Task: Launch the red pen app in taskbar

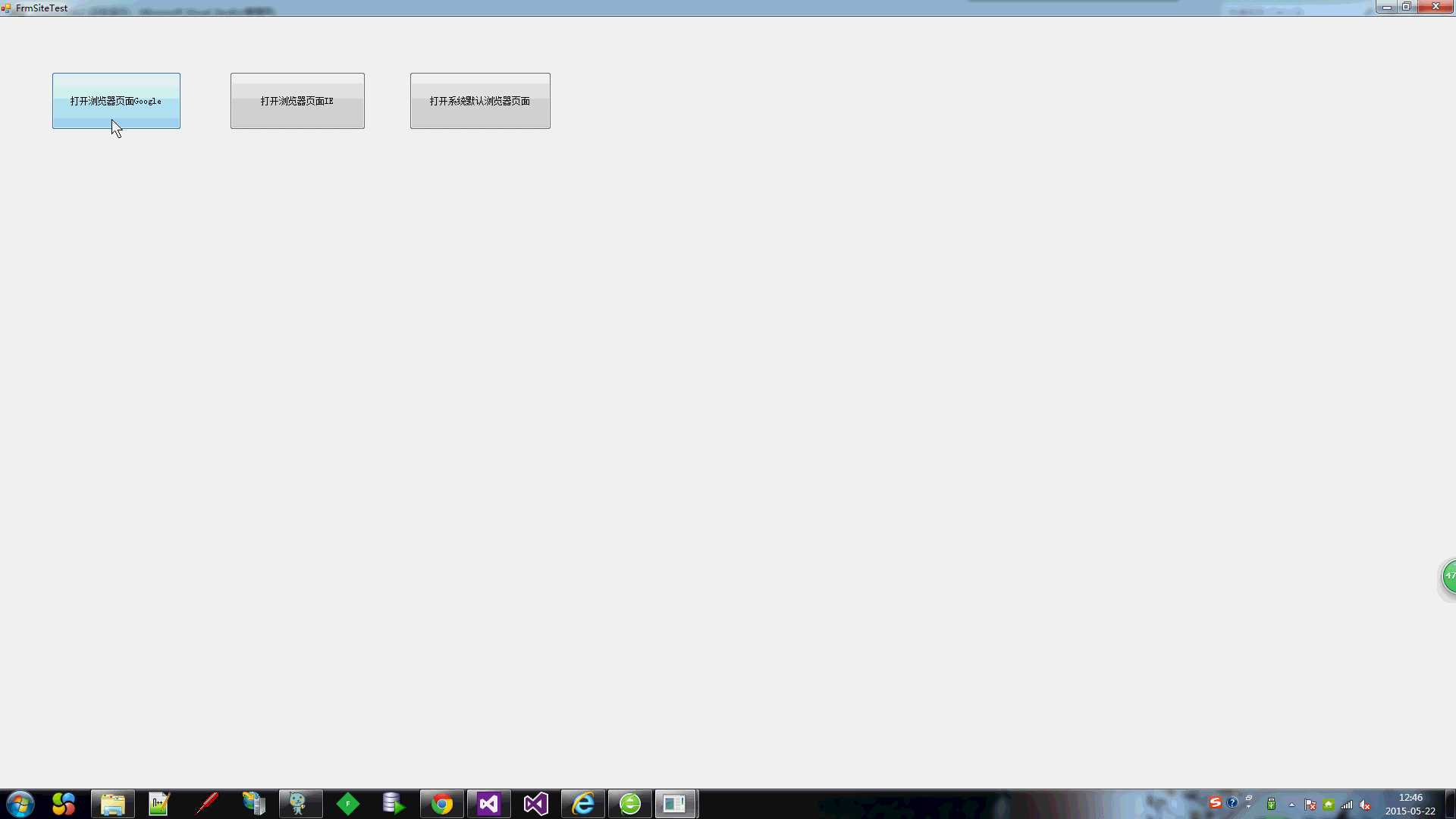Action: pos(206,804)
